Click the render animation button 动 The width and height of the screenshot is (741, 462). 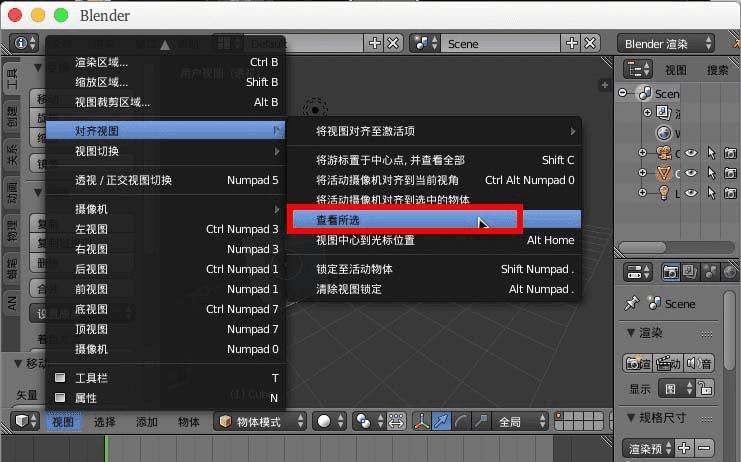click(x=668, y=363)
